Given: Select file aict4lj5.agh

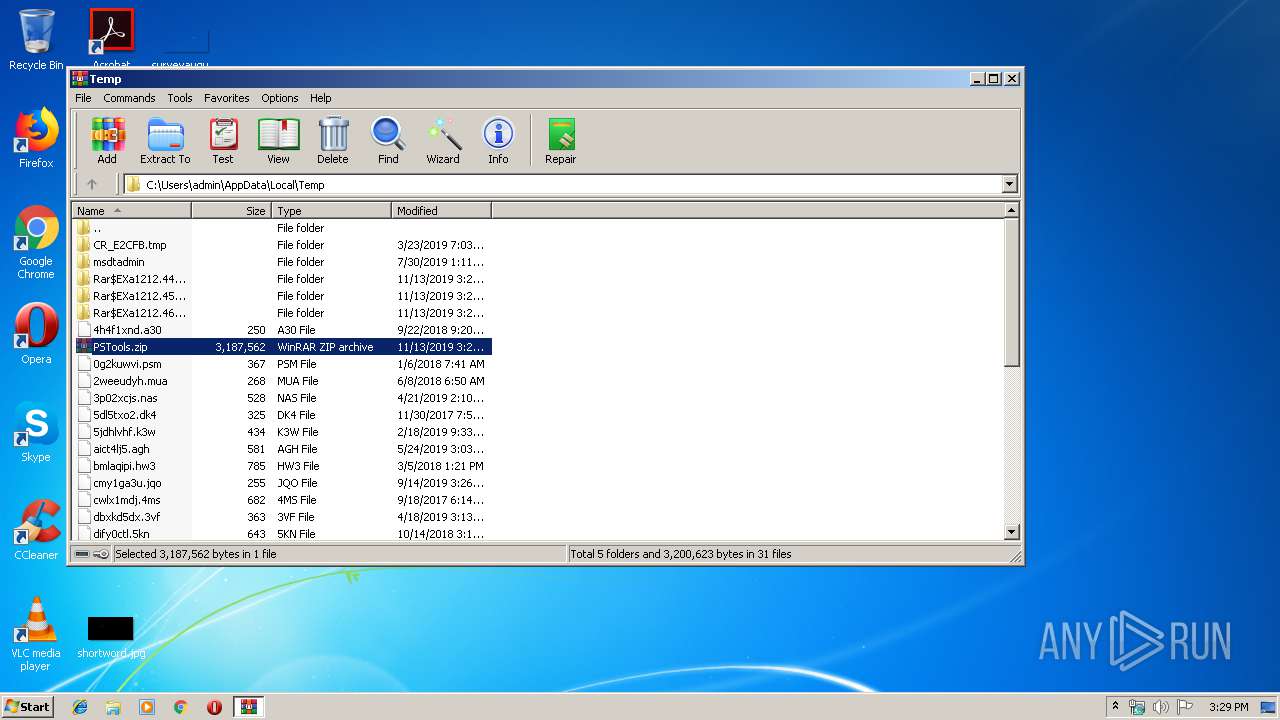Looking at the screenshot, I should coord(282,449).
